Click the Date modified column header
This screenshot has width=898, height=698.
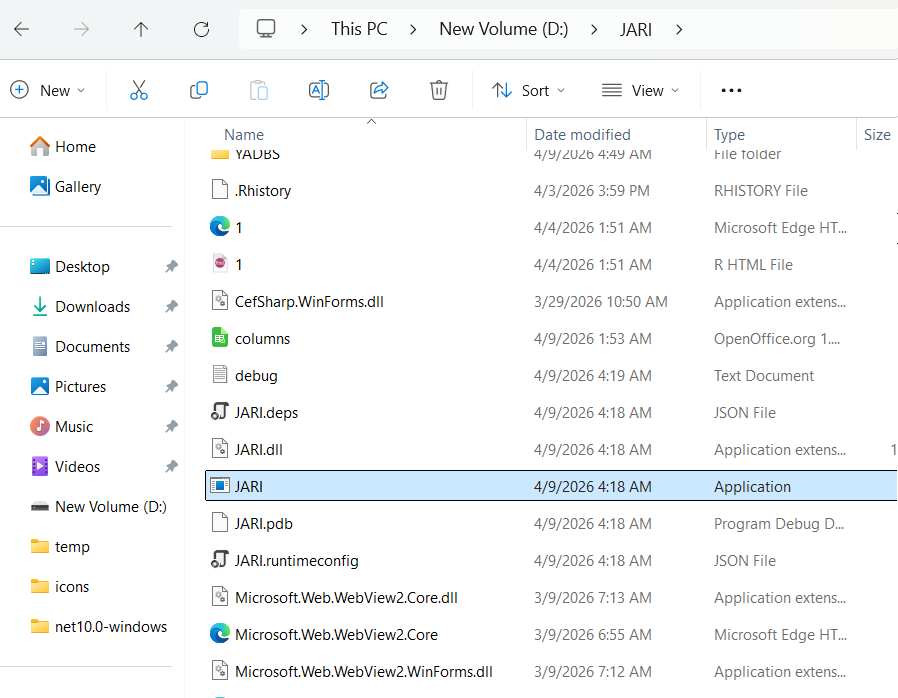pos(582,135)
